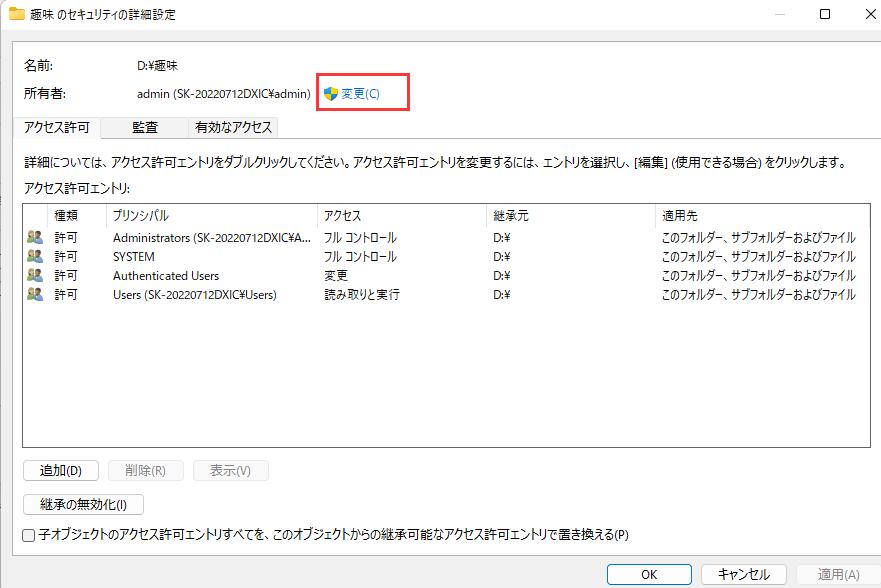
Task: Open the 有効なアクセス tab
Action: click(233, 127)
